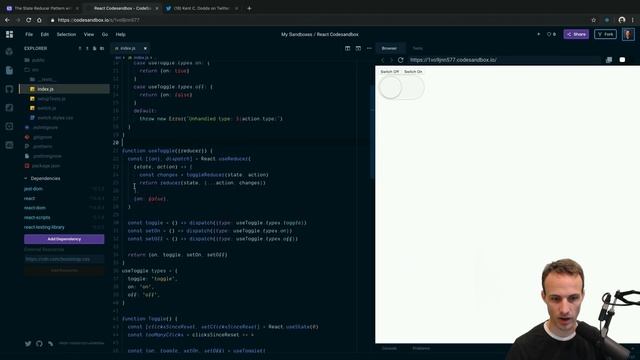Open Deployment panel in activity bar
640x360 pixels.
coord(9,108)
